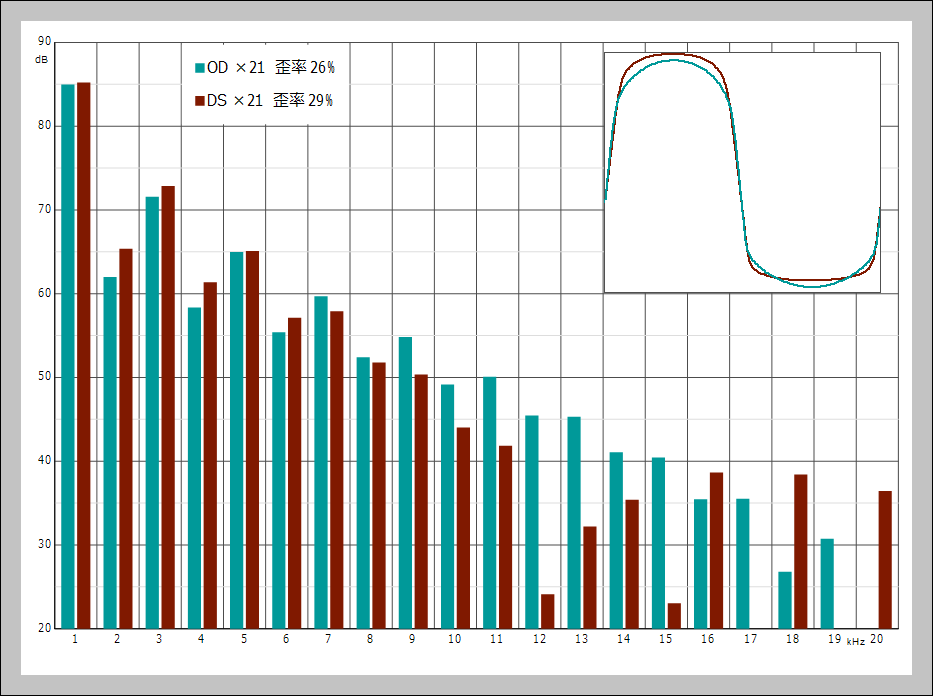
Task: Click the x-axis label '14'
Action: coord(623,639)
